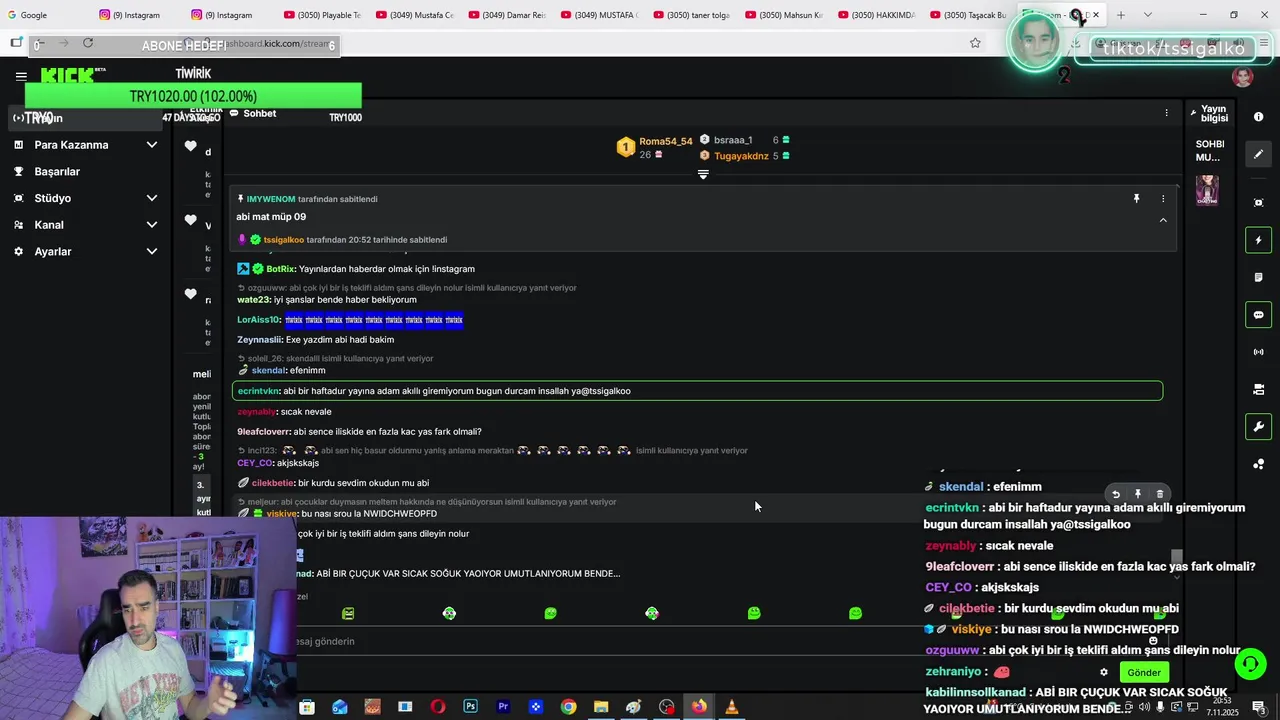This screenshot has height=720, width=1280.
Task: Collapse the pinned message with chevron
Action: pos(1163,220)
